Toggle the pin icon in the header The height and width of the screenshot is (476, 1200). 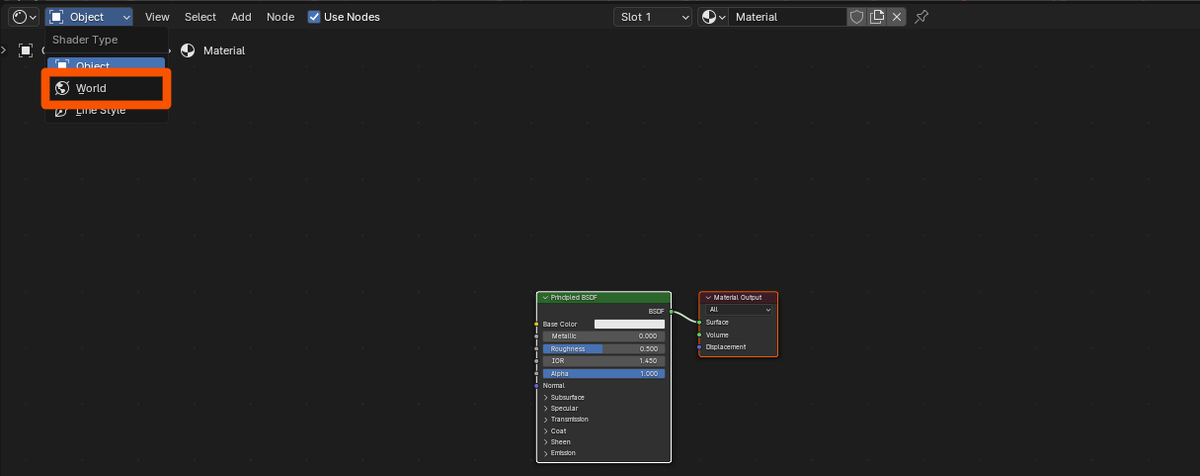[x=921, y=17]
